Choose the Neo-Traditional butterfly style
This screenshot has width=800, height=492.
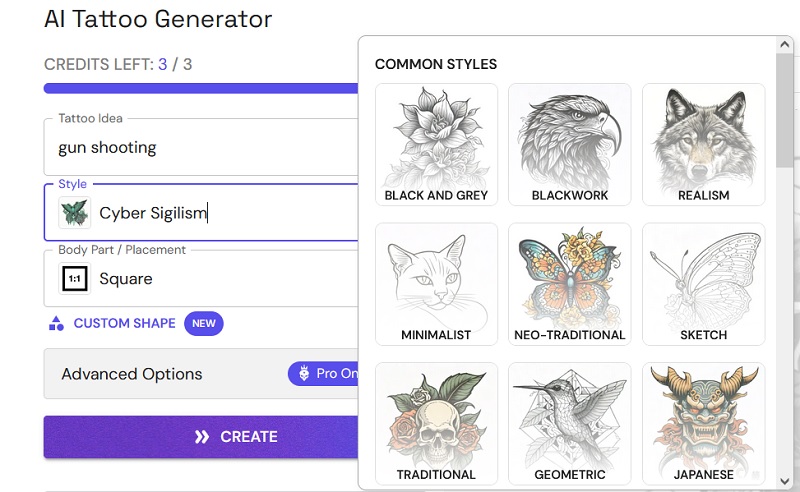coord(569,284)
